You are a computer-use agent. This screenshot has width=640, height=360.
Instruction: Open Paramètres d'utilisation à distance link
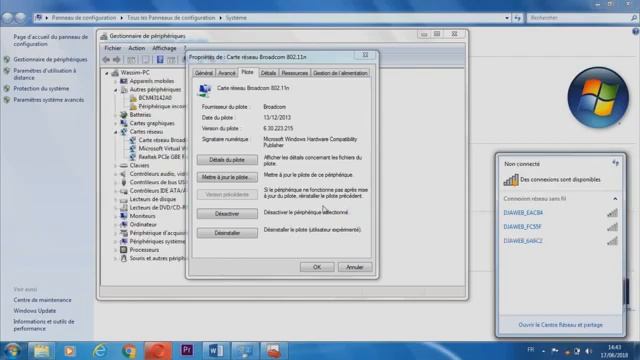(44, 74)
